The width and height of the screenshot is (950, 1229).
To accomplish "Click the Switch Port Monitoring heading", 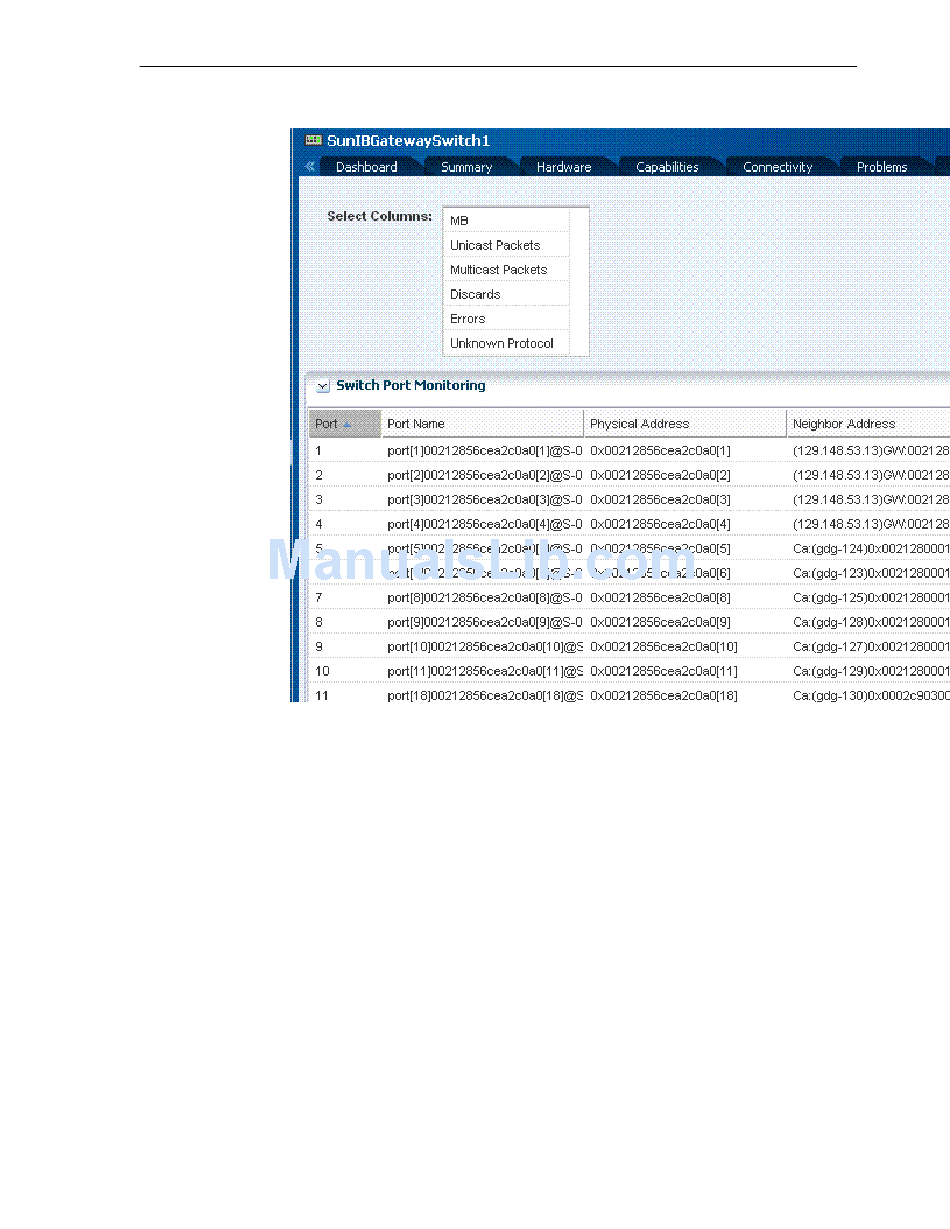I will pyautogui.click(x=411, y=385).
